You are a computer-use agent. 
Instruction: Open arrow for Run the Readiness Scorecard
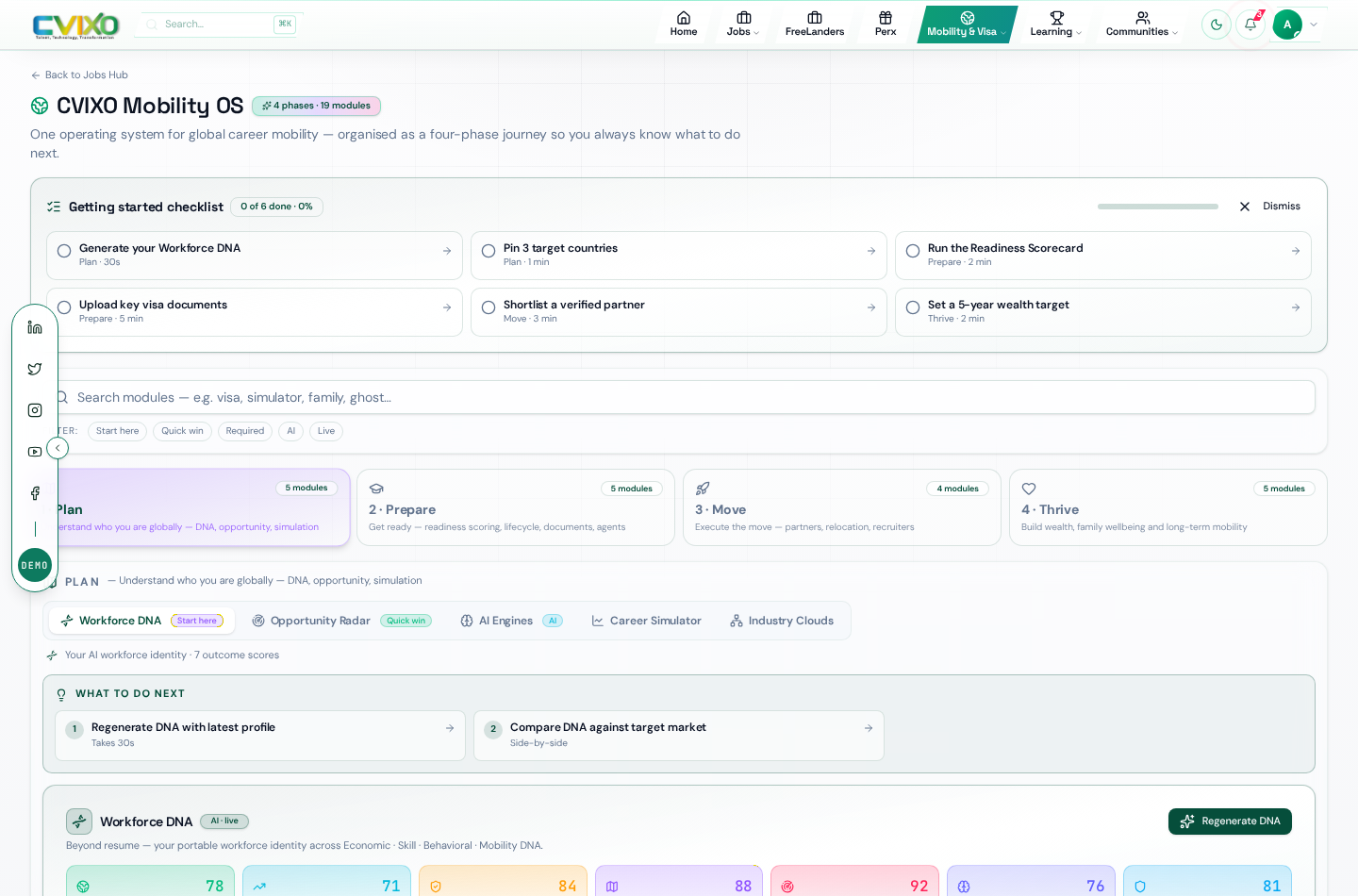(1296, 251)
